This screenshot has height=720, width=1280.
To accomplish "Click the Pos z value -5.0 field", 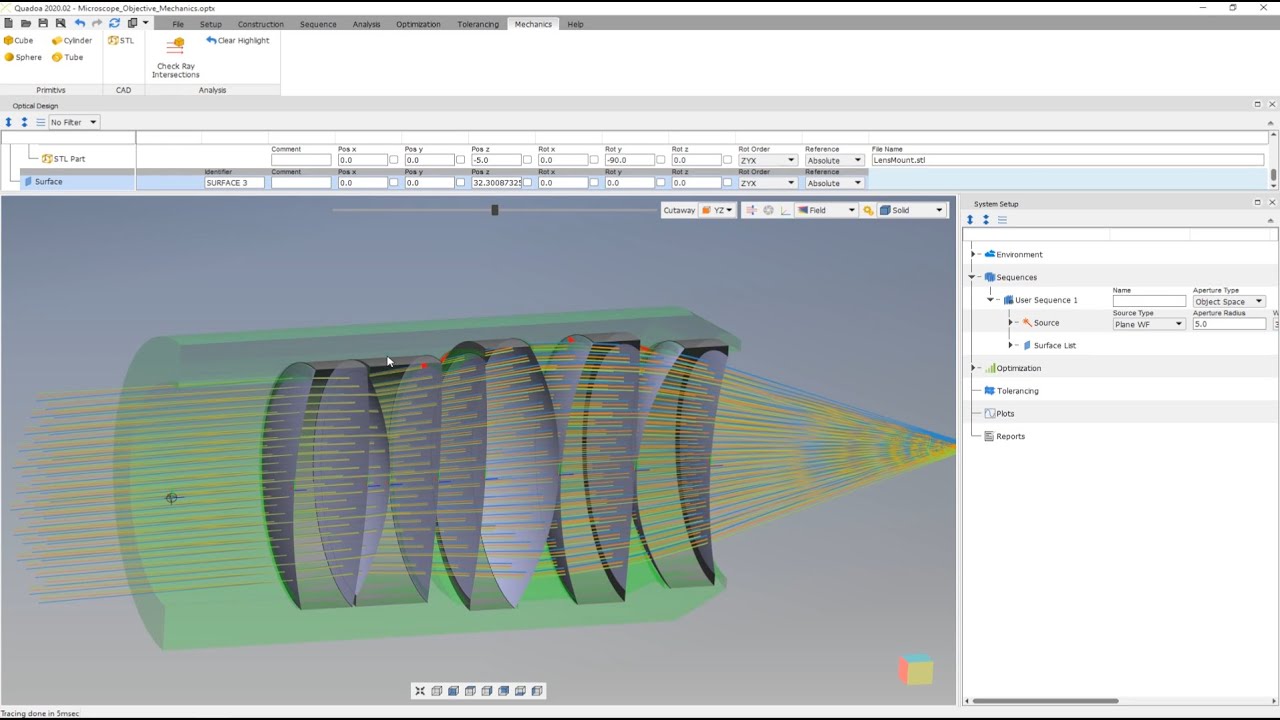I will point(497,160).
